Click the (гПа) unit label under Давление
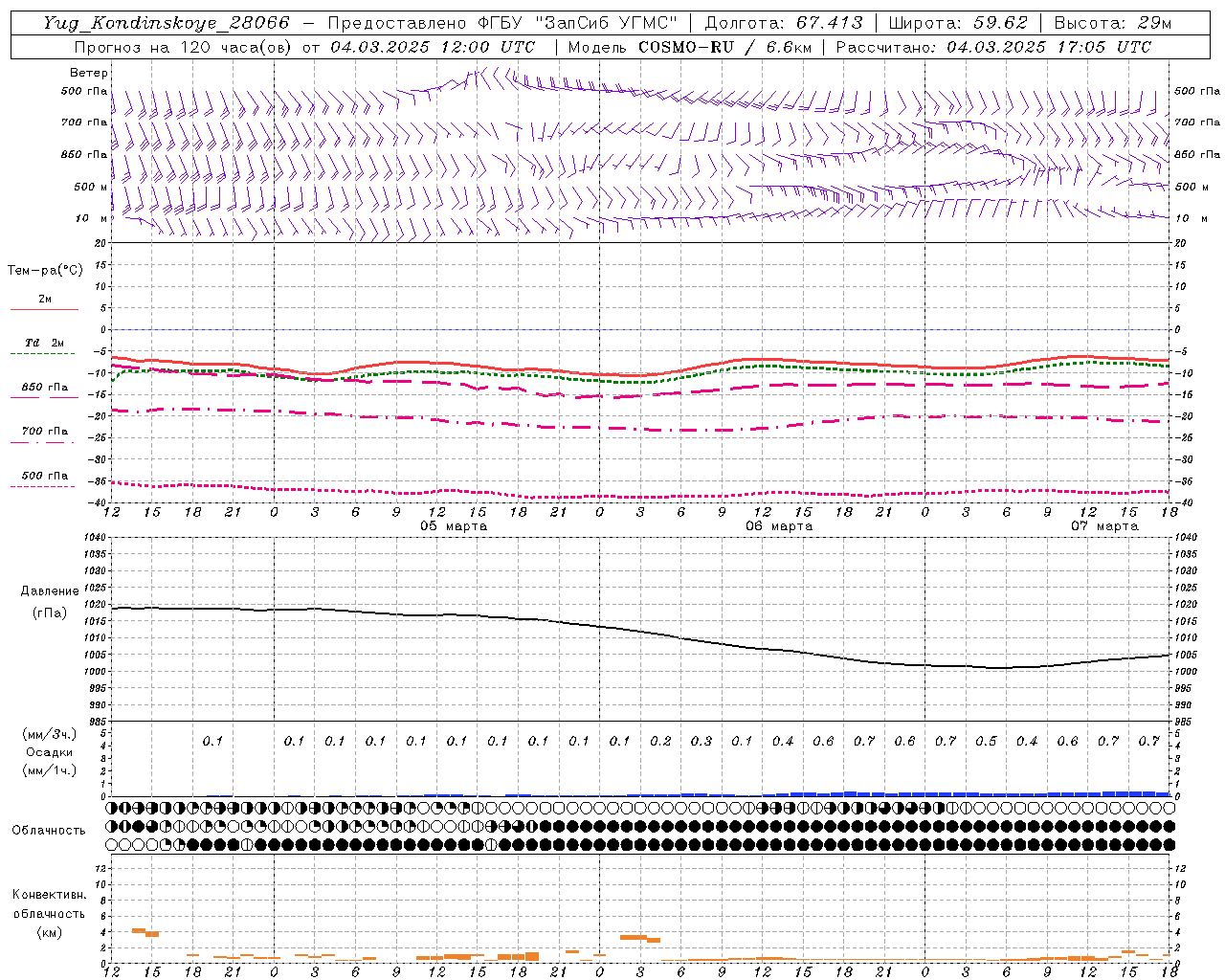 [50, 612]
